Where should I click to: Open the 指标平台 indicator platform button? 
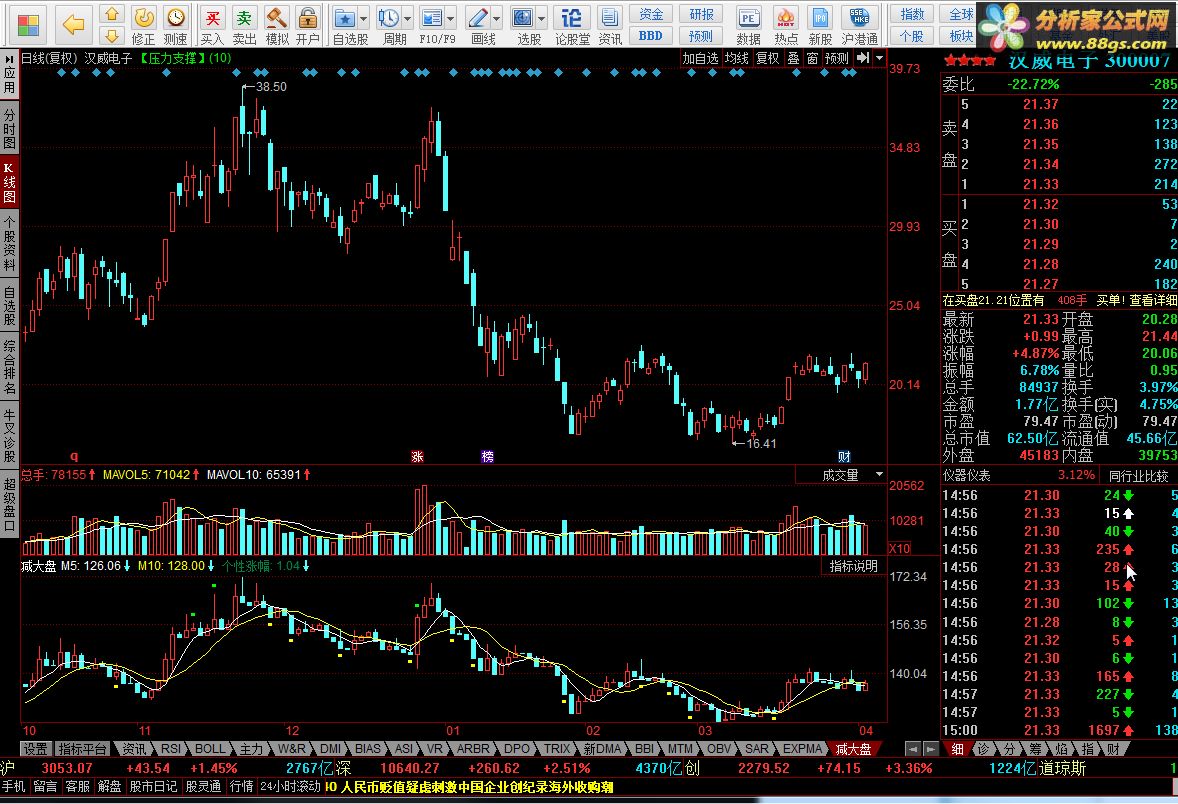[83, 749]
